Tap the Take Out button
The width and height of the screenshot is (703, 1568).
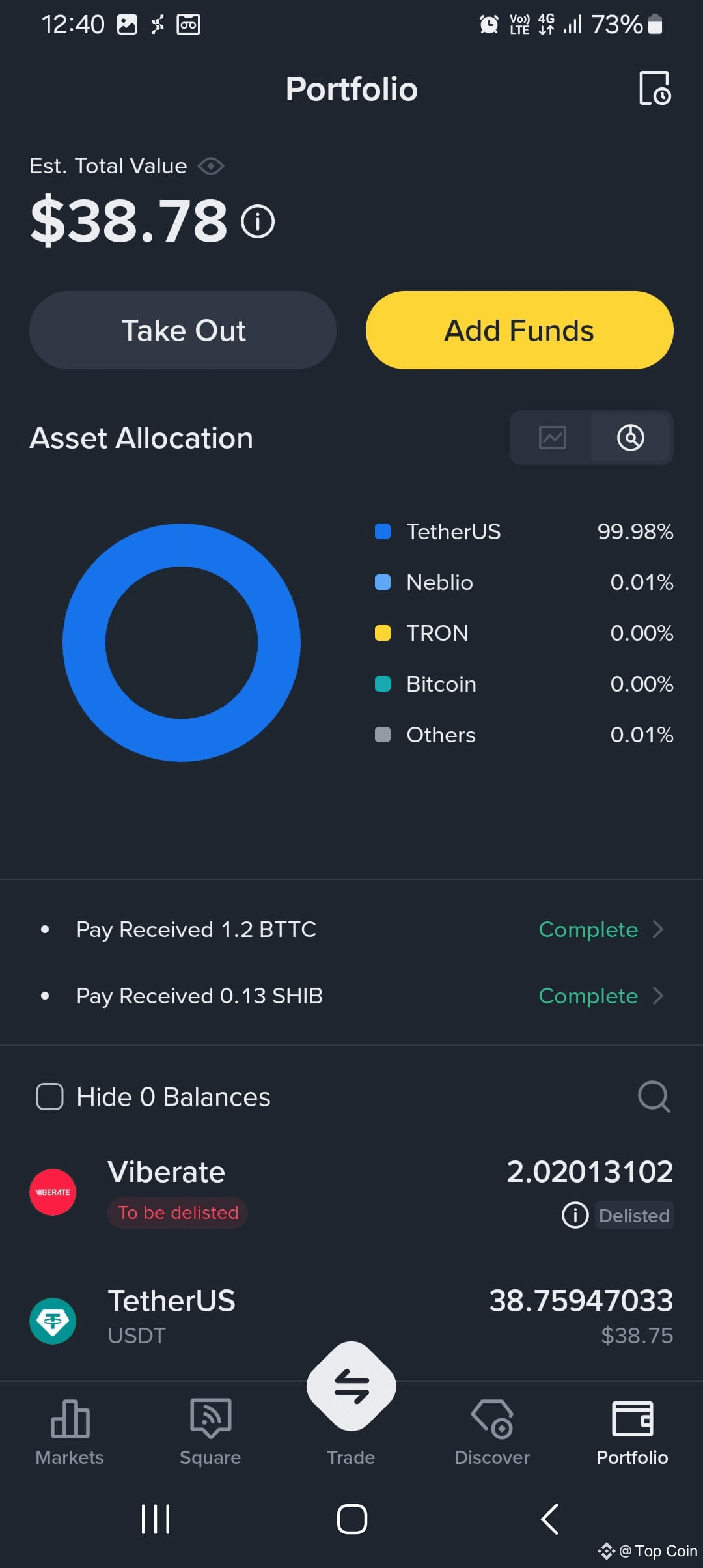(183, 330)
